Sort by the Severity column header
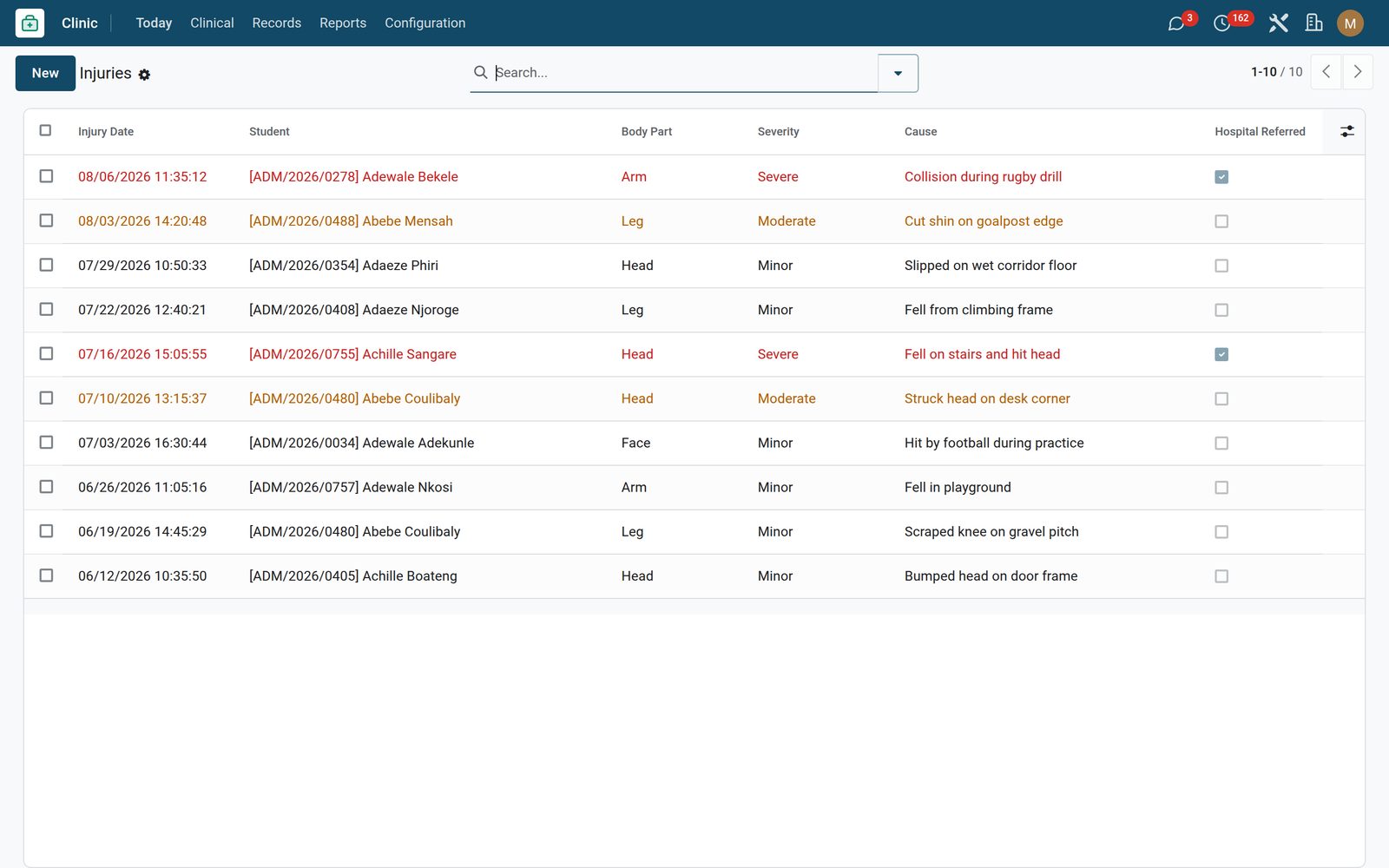The width and height of the screenshot is (1389, 868). pos(778,132)
